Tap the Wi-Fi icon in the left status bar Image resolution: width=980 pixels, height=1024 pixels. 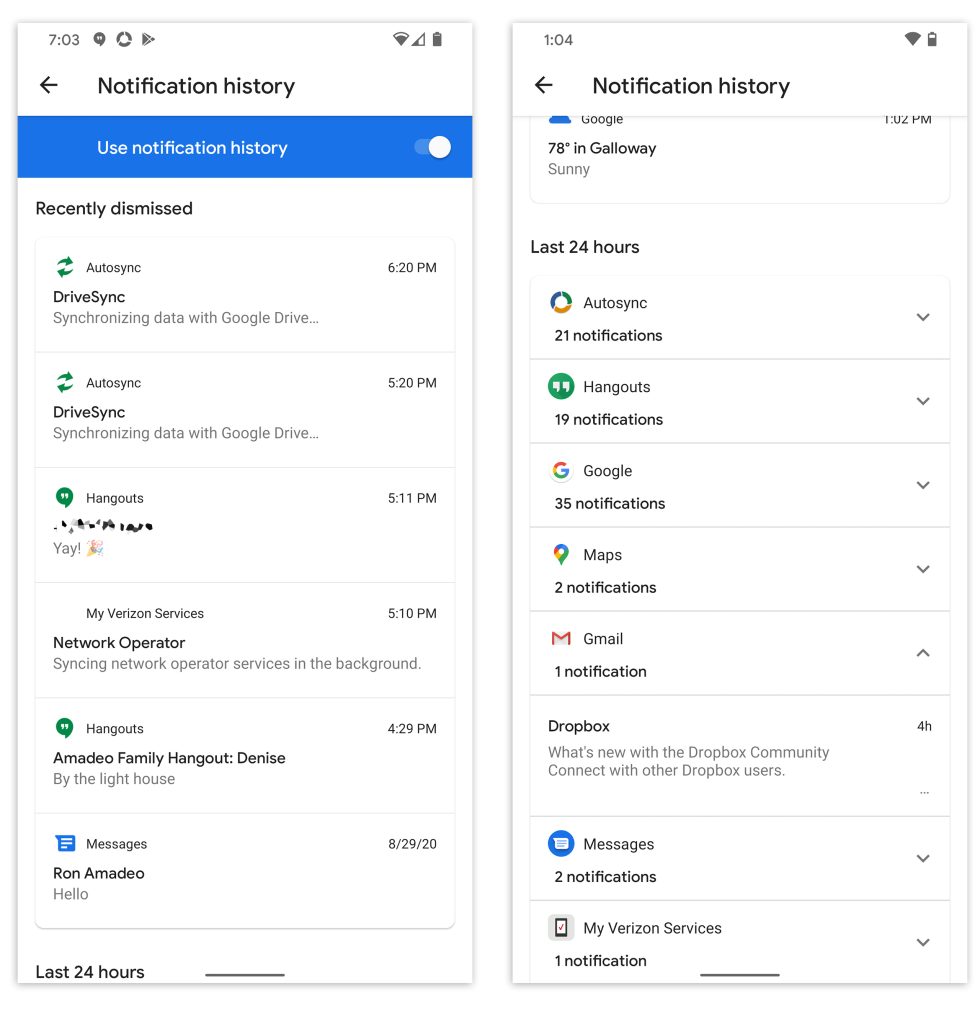400,39
